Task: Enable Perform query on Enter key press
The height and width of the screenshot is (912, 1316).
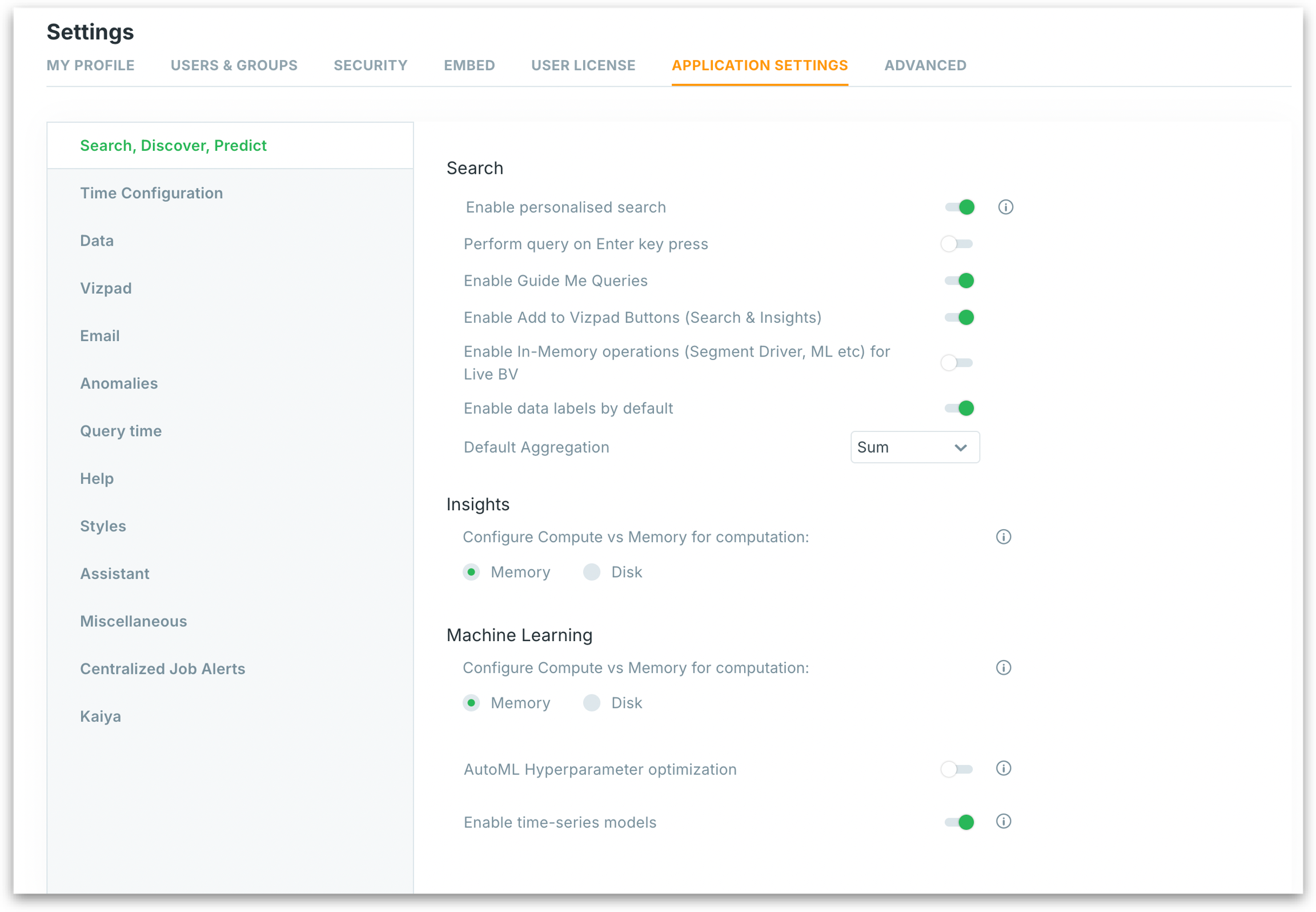Action: (x=957, y=244)
